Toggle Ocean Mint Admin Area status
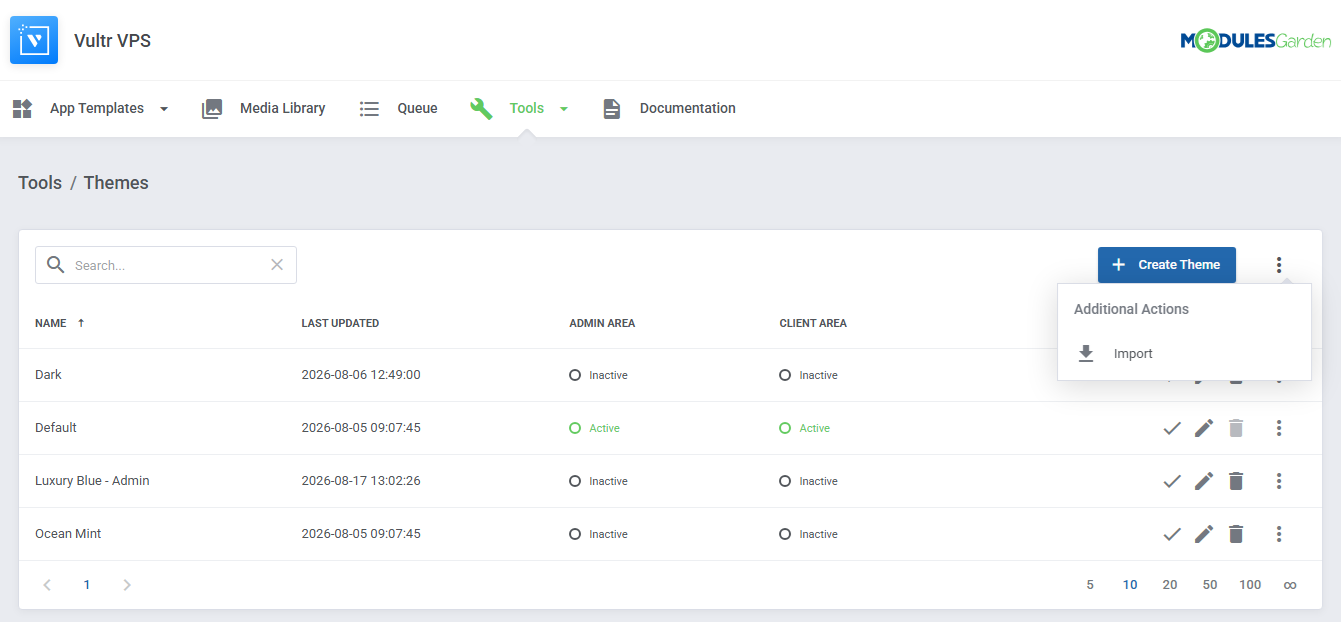The height and width of the screenshot is (622, 1341). click(598, 534)
